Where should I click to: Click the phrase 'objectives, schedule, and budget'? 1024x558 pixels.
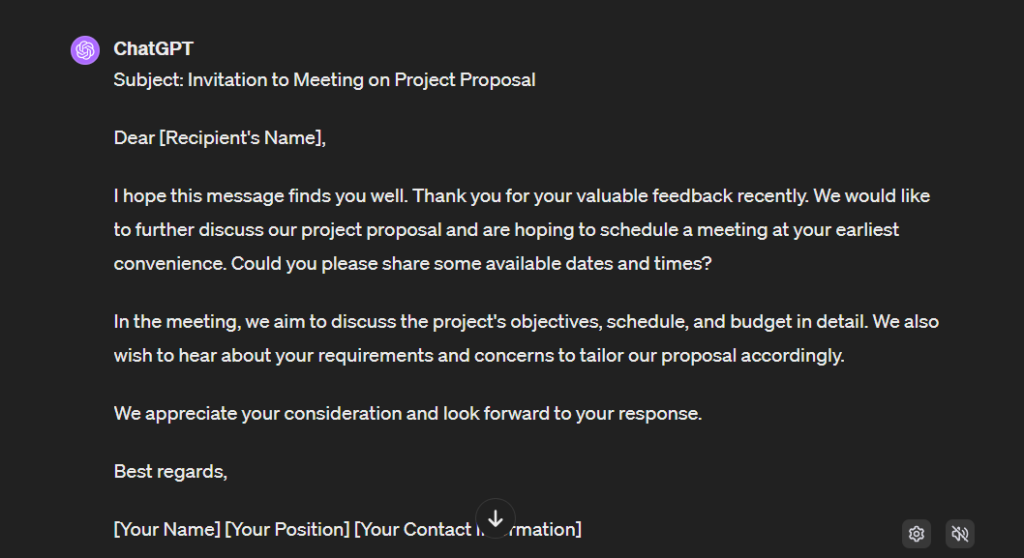pyautogui.click(x=642, y=322)
